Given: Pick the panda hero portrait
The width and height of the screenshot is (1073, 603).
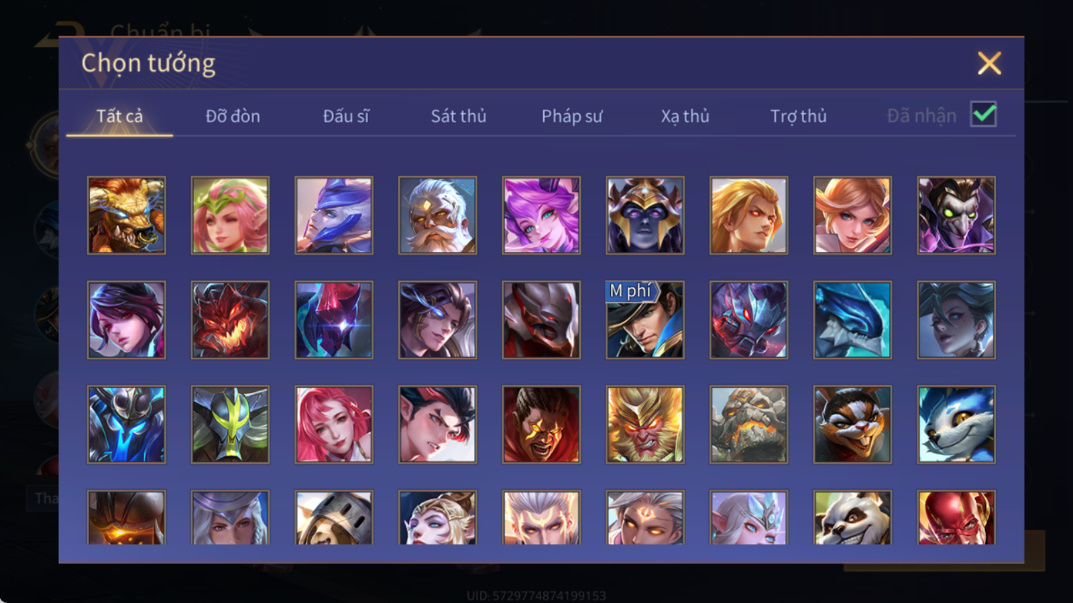Looking at the screenshot, I should tap(852, 517).
